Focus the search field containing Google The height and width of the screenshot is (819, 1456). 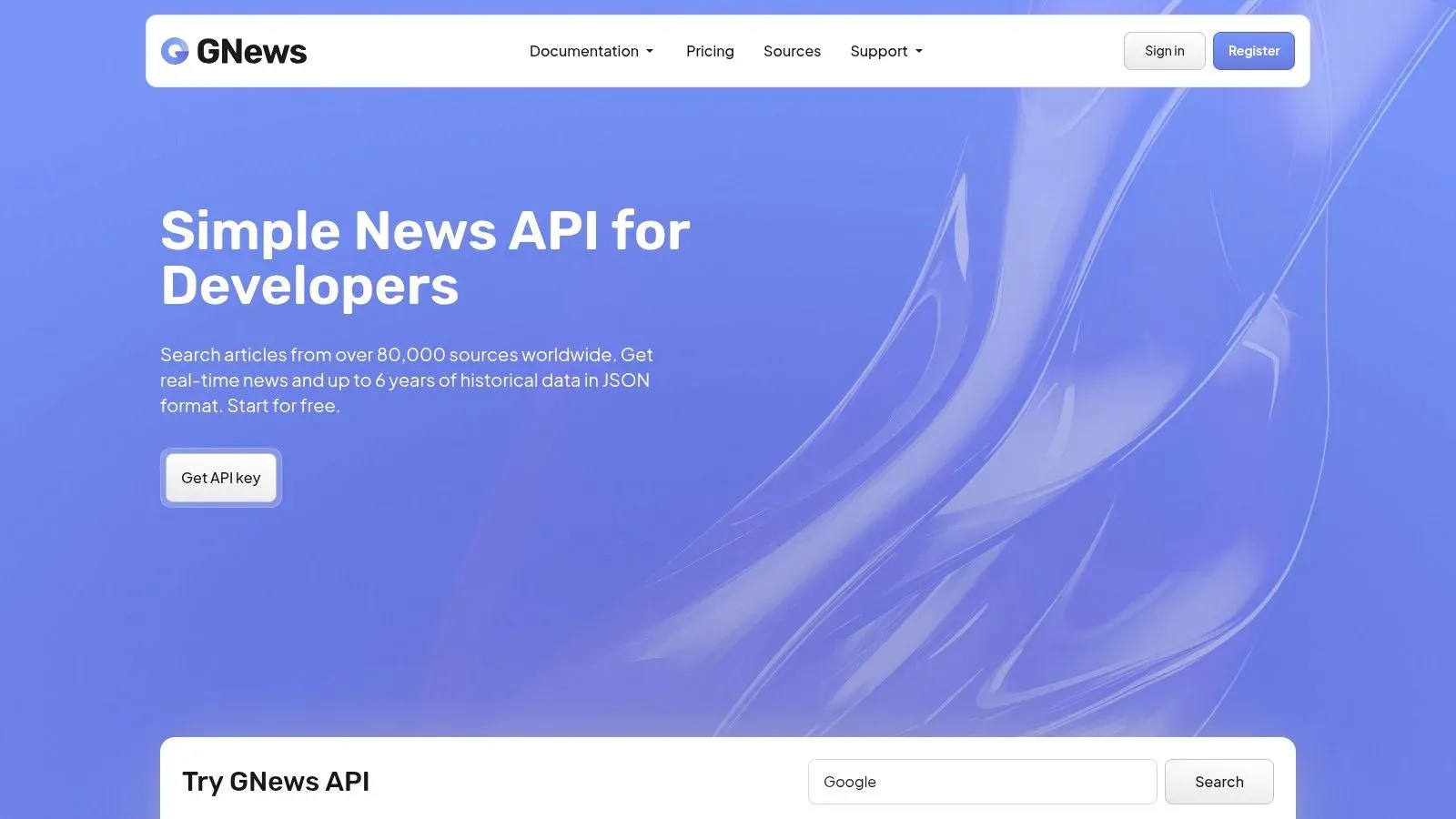982,782
